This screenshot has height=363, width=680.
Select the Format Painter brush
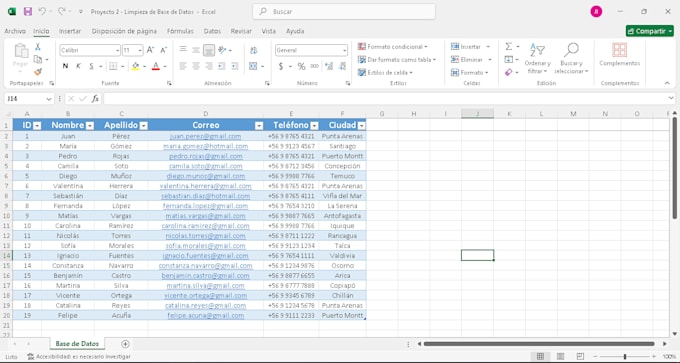click(38, 72)
